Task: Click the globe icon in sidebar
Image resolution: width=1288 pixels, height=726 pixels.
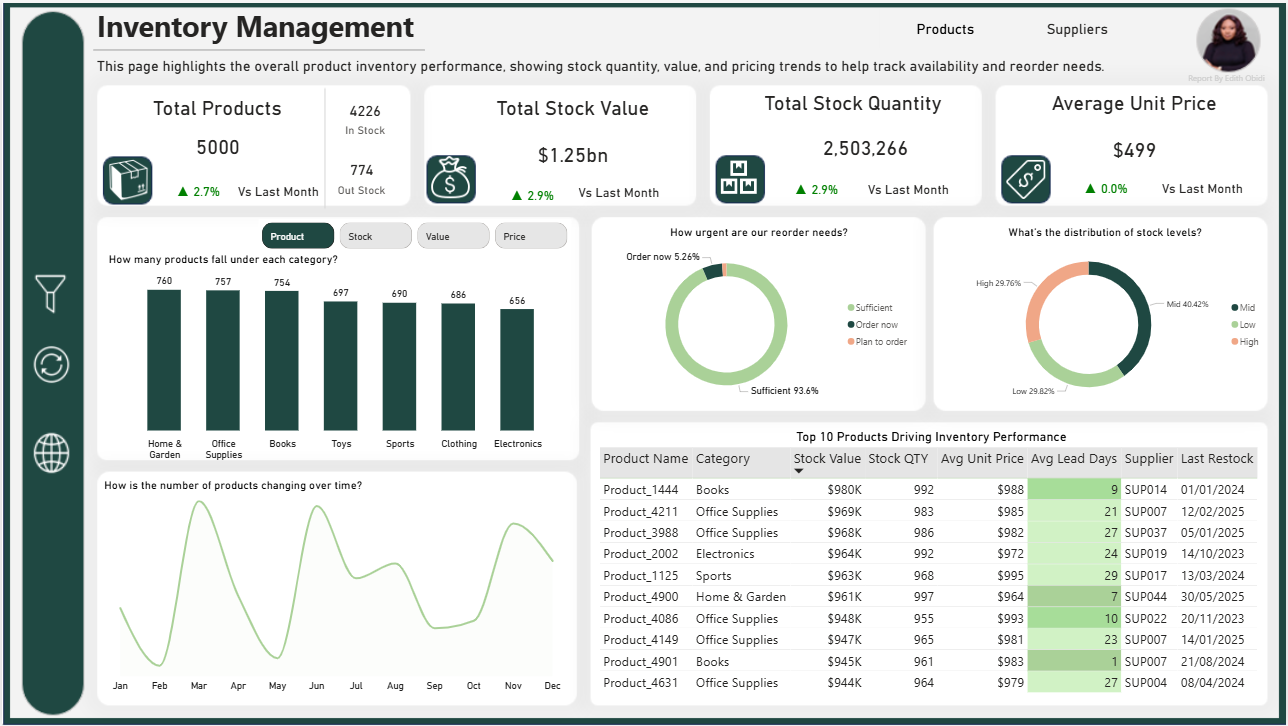Action: coord(51,453)
